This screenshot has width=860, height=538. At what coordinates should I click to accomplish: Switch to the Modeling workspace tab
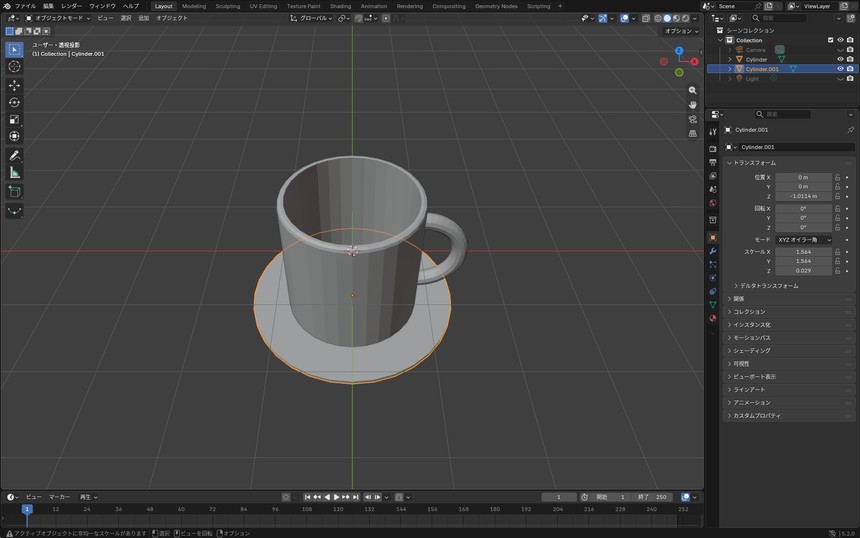[x=194, y=6]
